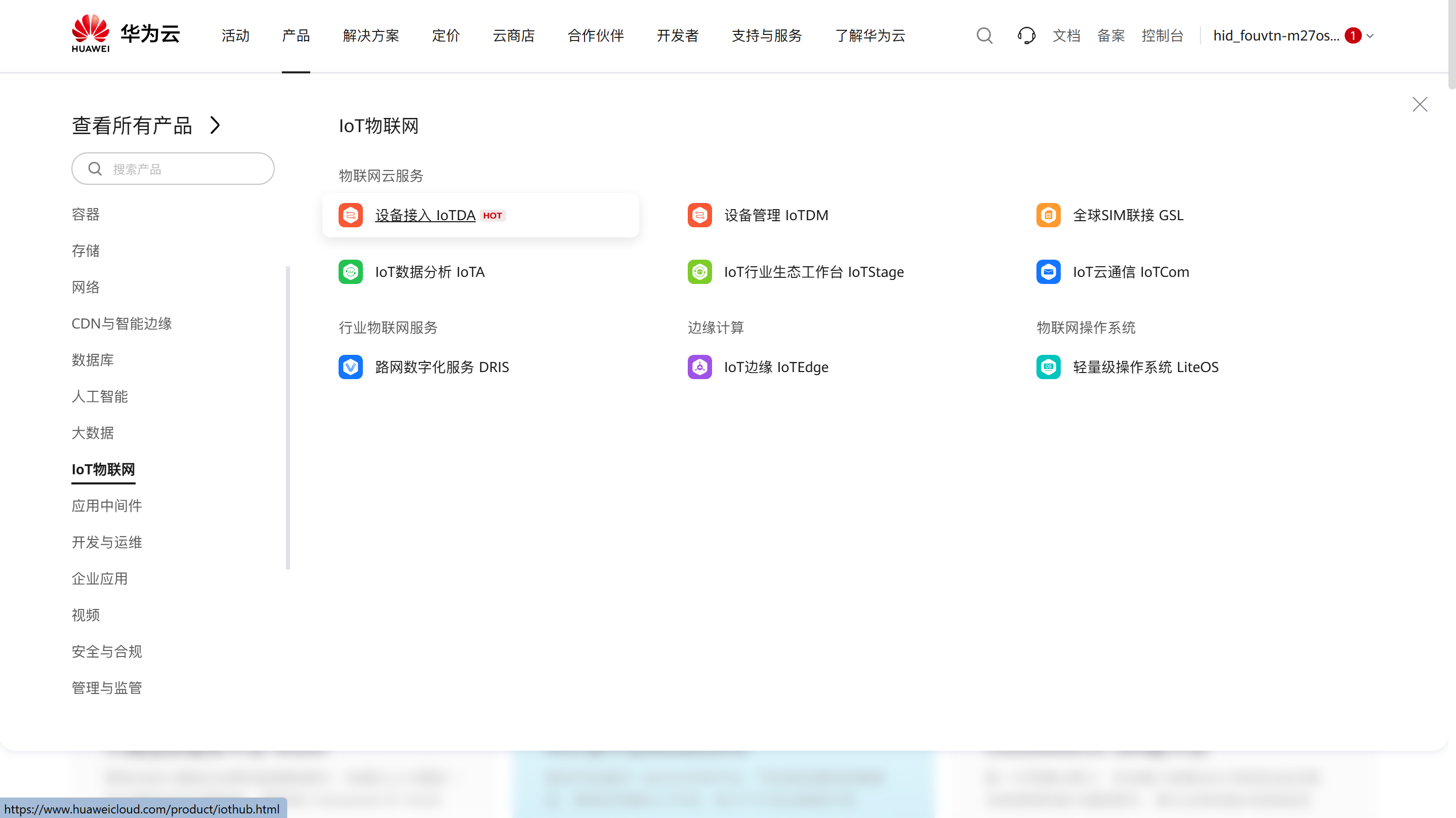Click the IoTEdge purple icon
This screenshot has height=818, width=1456.
coord(699,367)
